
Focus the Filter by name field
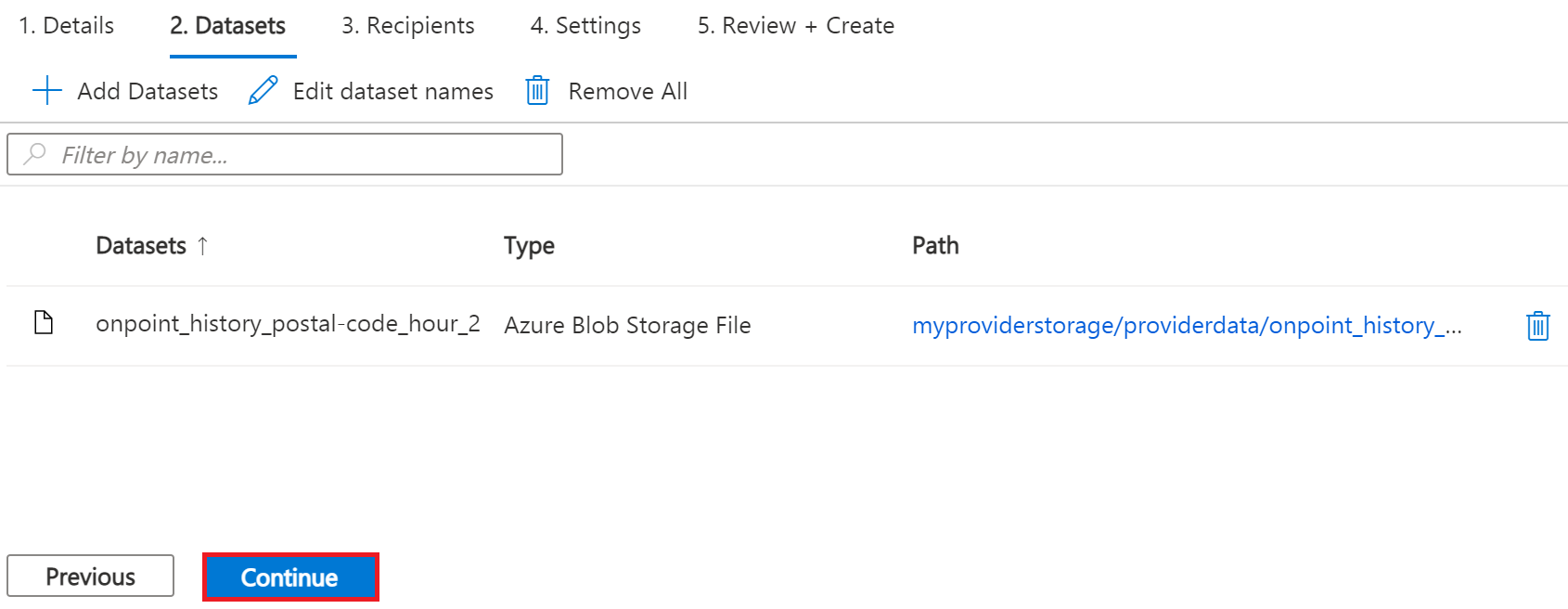coord(297,154)
